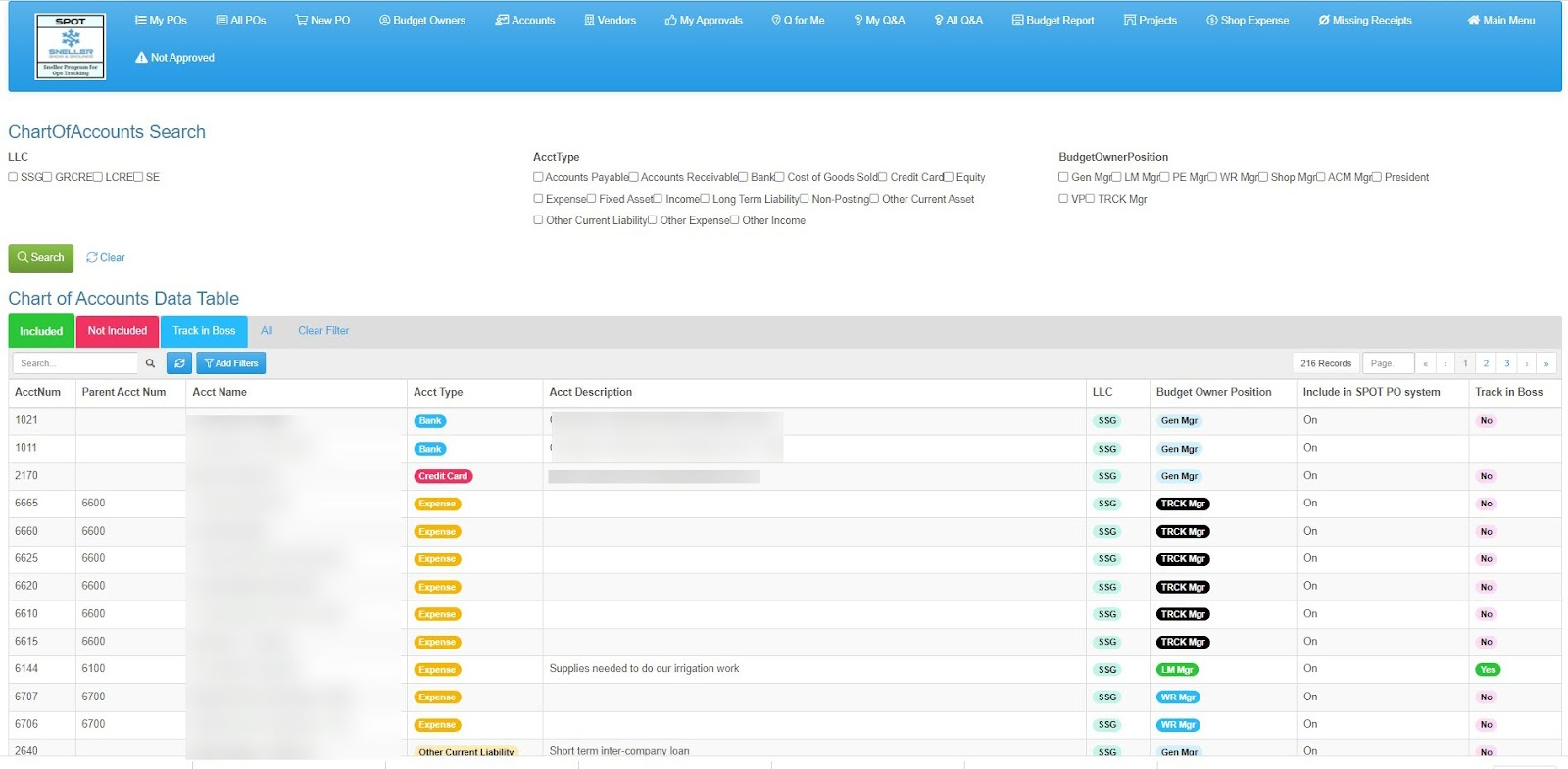Screen dimensions: 1568x769
Task: Enable the Fixed Asset account type filter
Action: point(591,199)
